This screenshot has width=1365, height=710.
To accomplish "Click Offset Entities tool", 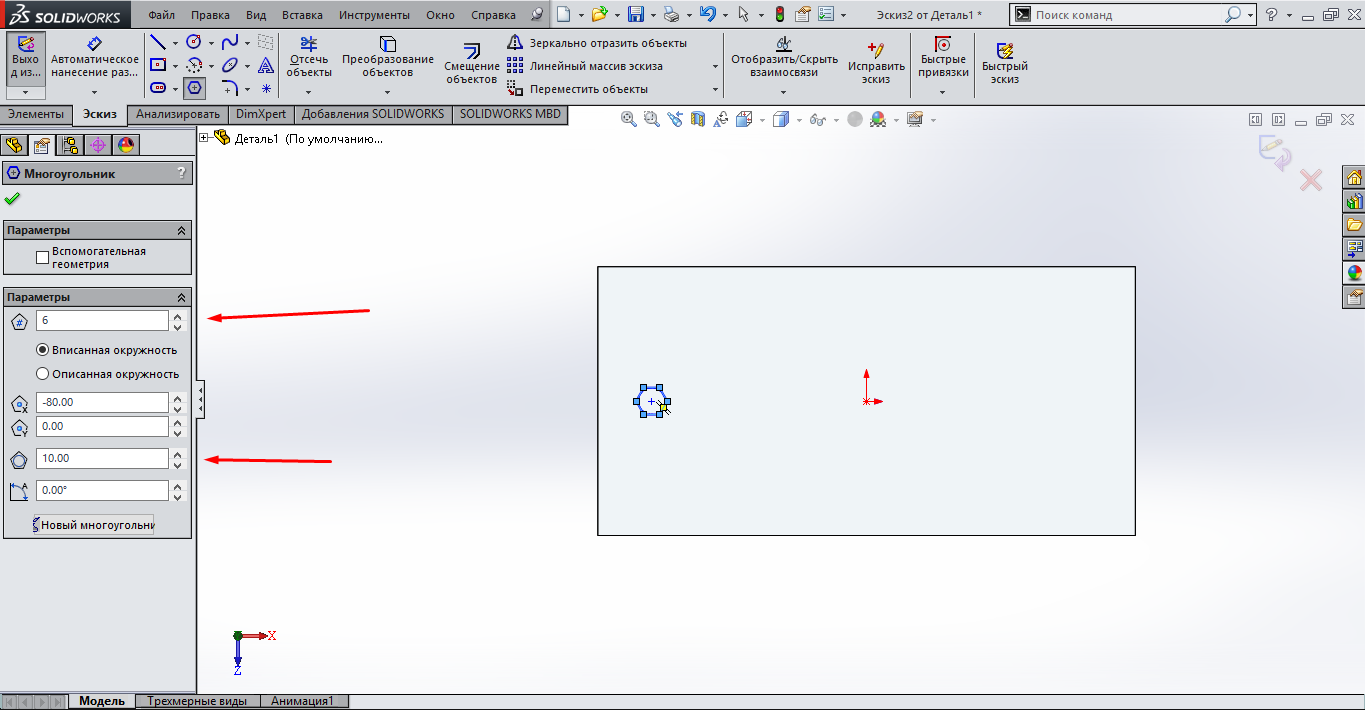I will click(x=472, y=65).
